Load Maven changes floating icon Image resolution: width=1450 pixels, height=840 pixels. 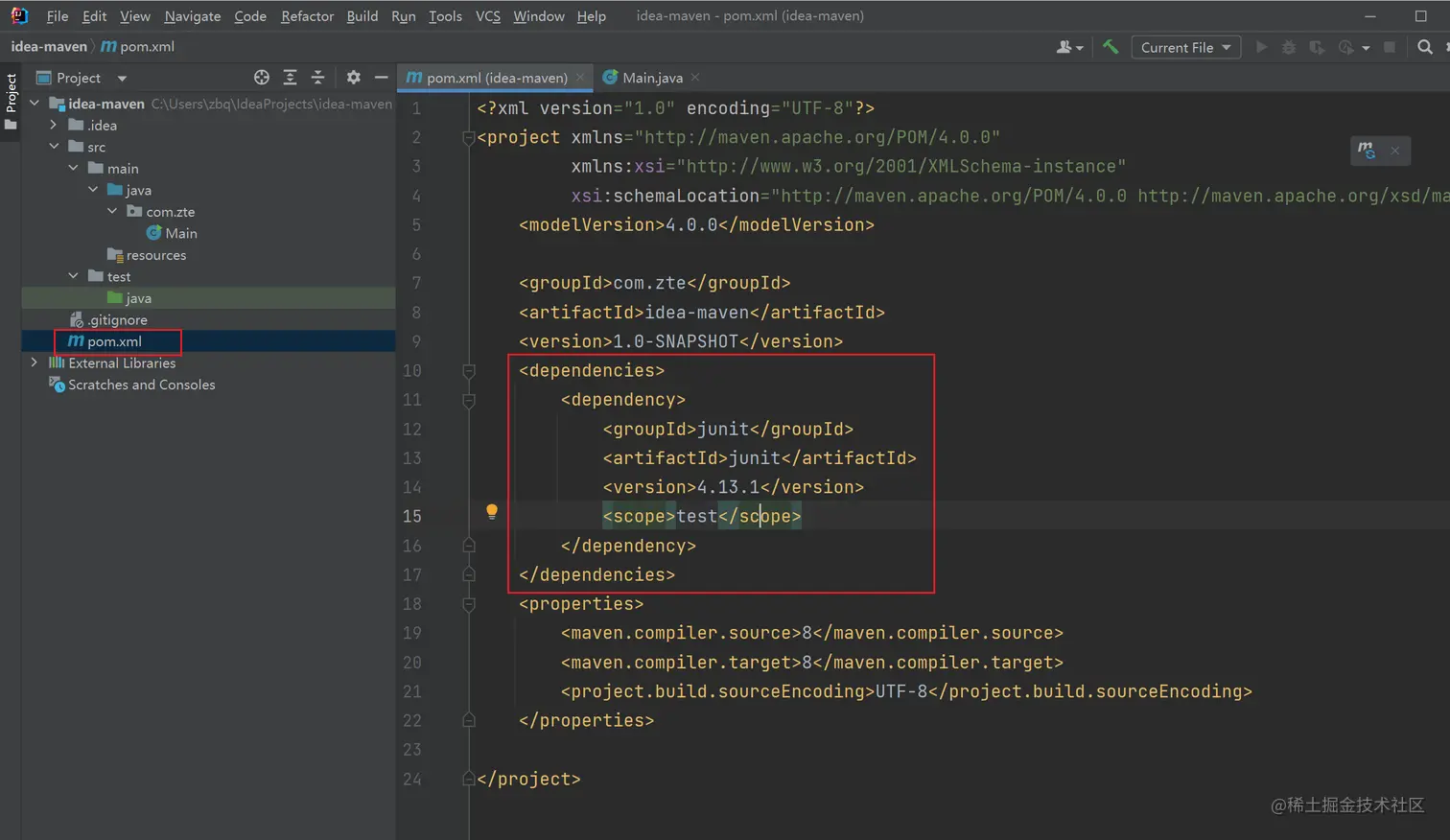(x=1366, y=150)
